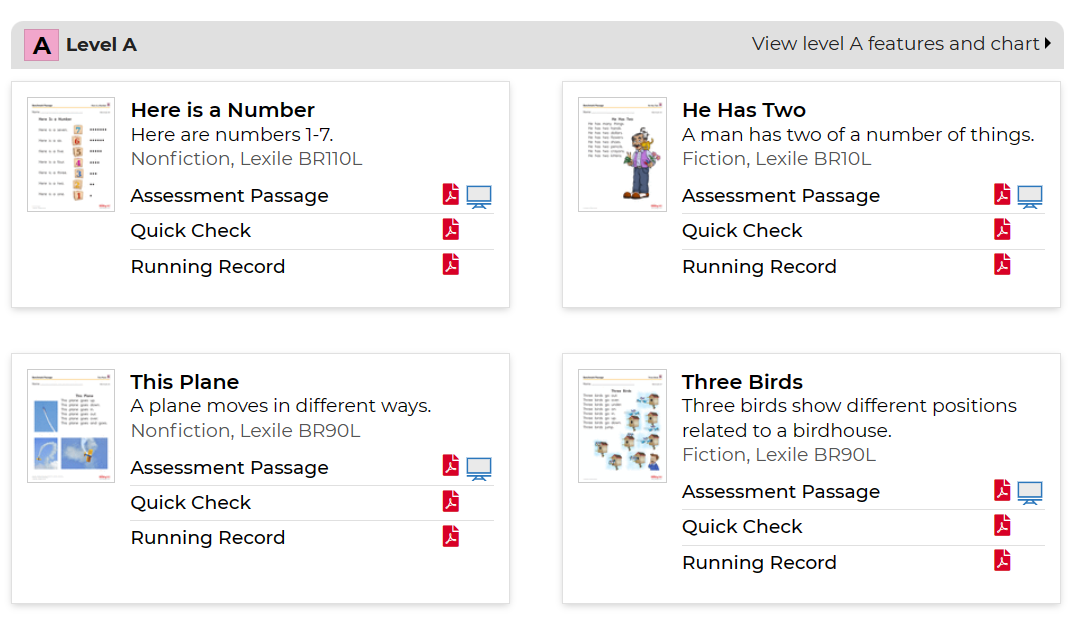Open projectable version of Here is a Number
The width and height of the screenshot is (1074, 624).
tap(479, 197)
